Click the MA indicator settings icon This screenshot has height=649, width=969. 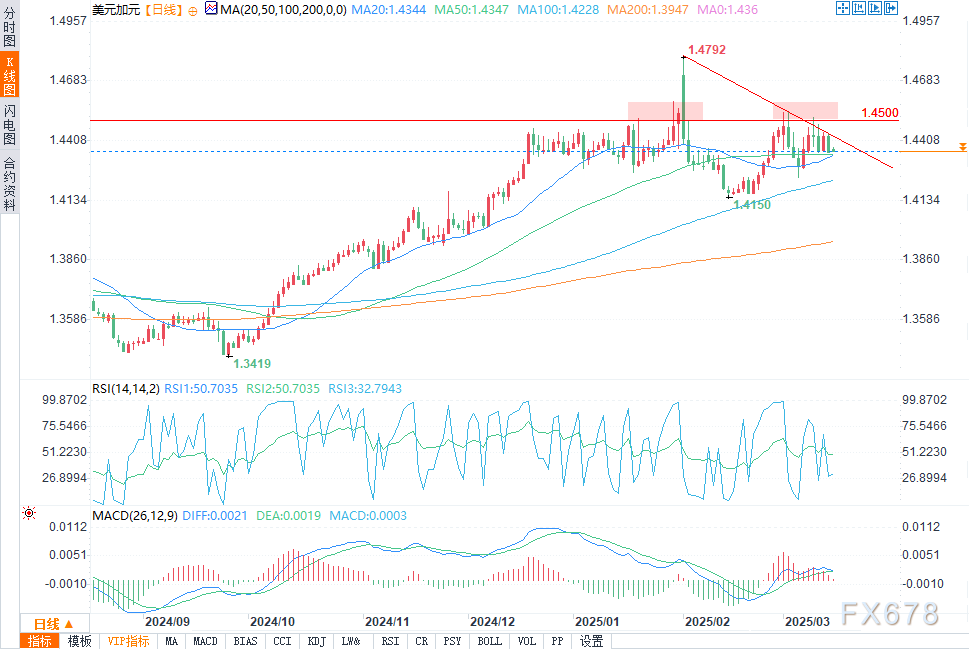pyautogui.click(x=209, y=9)
